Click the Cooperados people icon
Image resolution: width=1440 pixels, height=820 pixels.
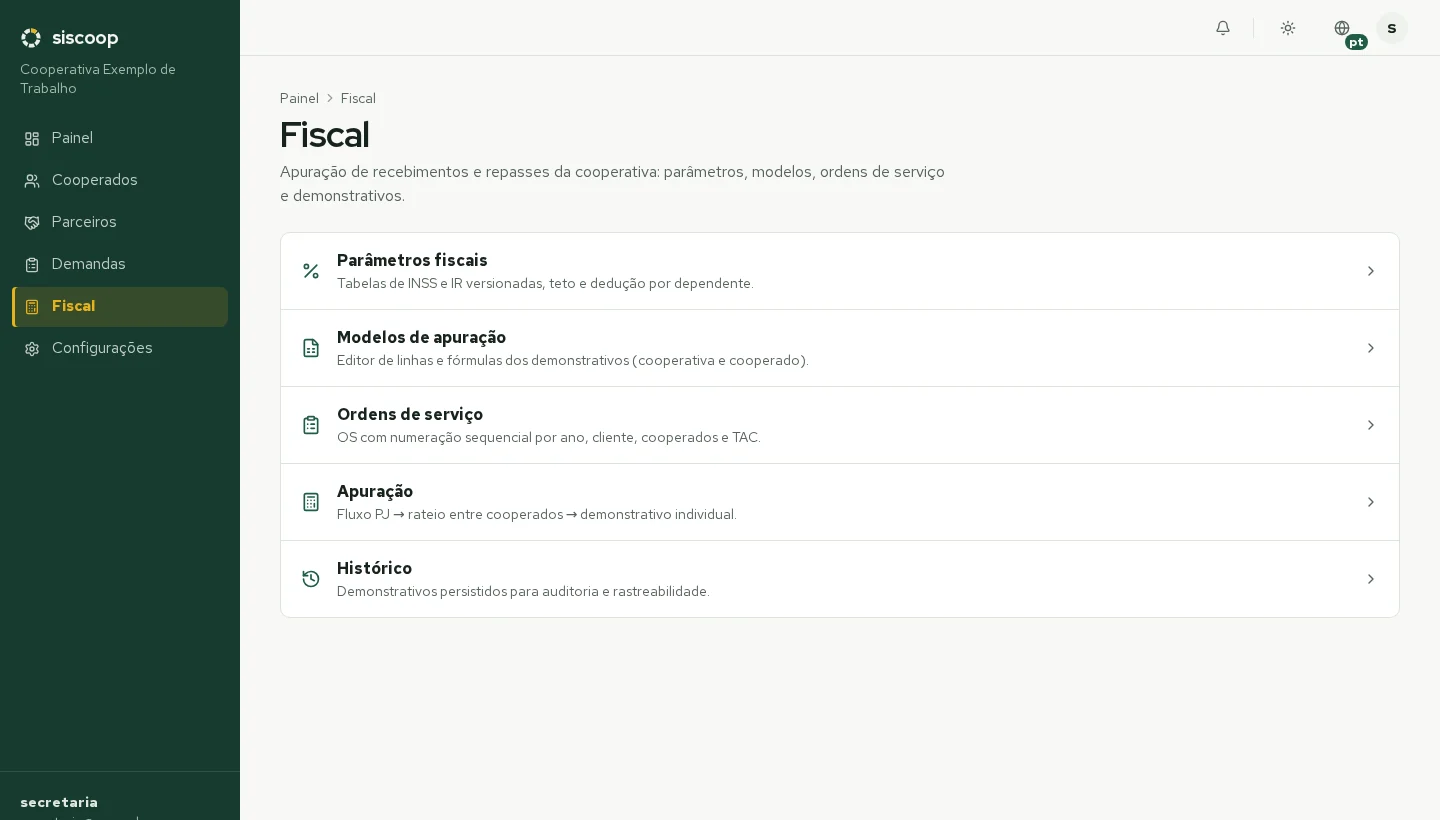(32, 181)
